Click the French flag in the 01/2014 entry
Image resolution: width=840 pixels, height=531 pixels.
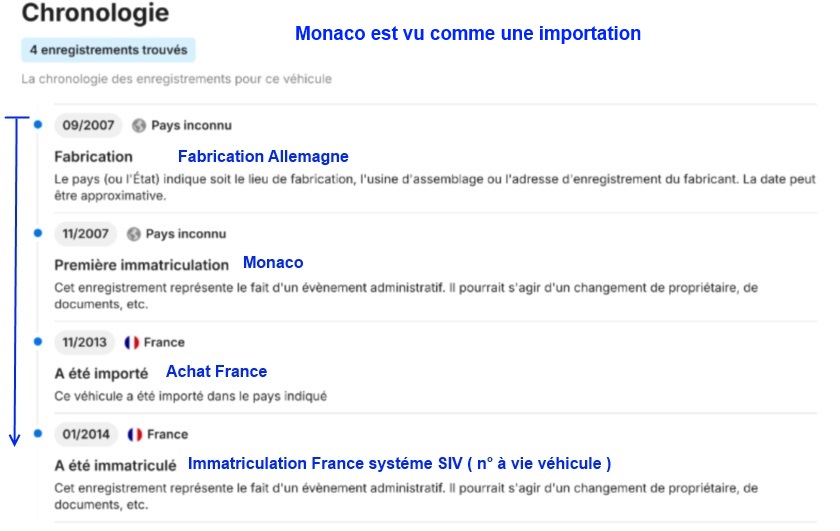point(135,435)
